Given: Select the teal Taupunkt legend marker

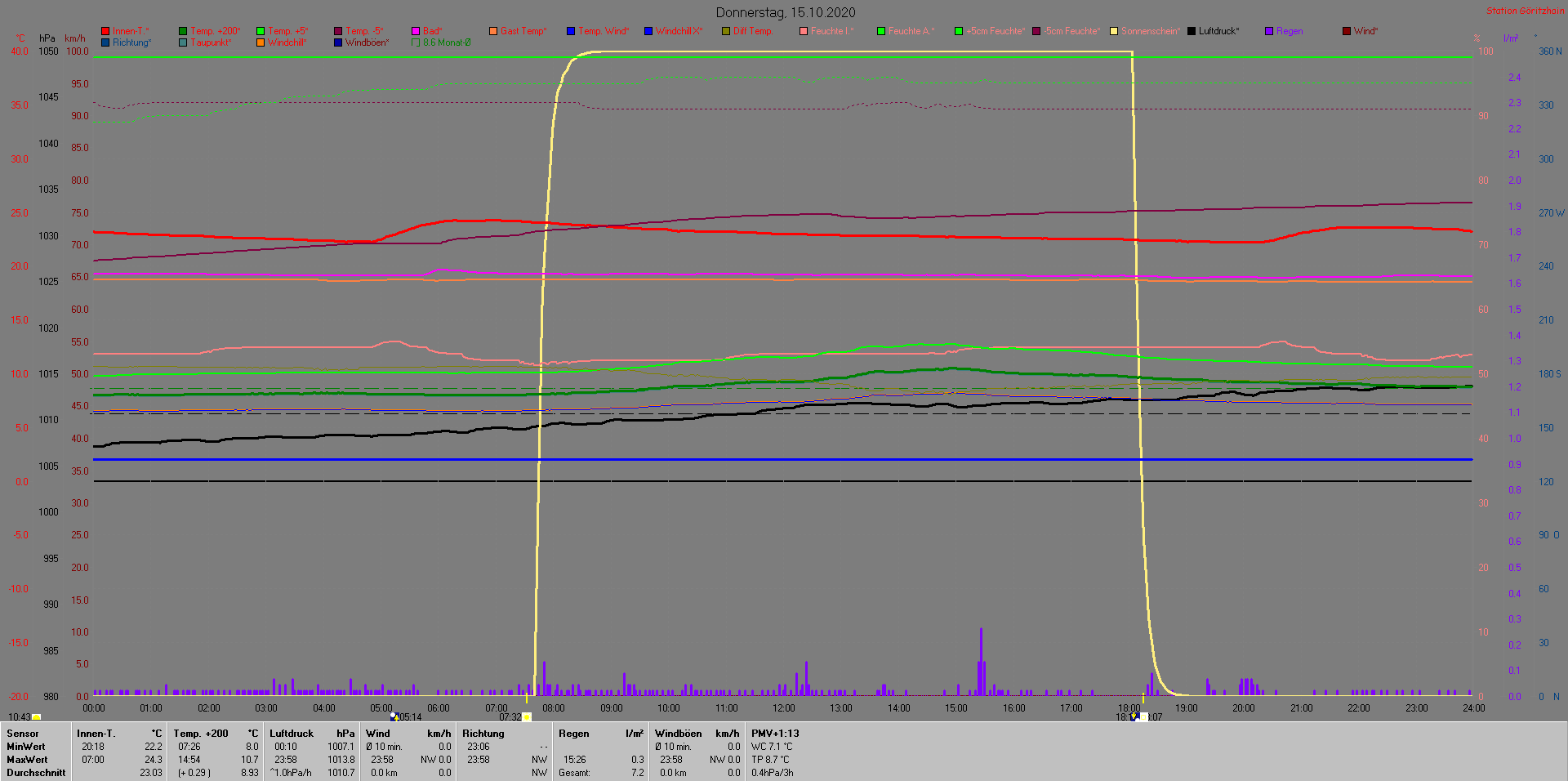Looking at the screenshot, I should (x=183, y=42).
